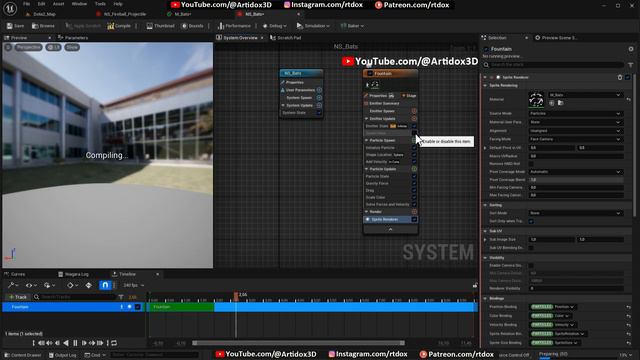Image resolution: width=640 pixels, height=360 pixels.
Task: Click the Show button in viewport
Action: point(72,47)
